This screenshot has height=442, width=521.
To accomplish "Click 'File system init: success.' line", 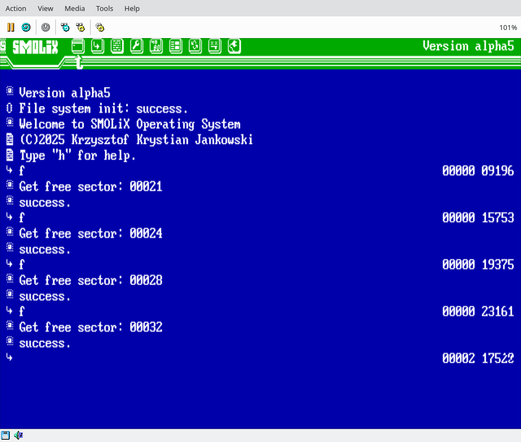I will (103, 108).
